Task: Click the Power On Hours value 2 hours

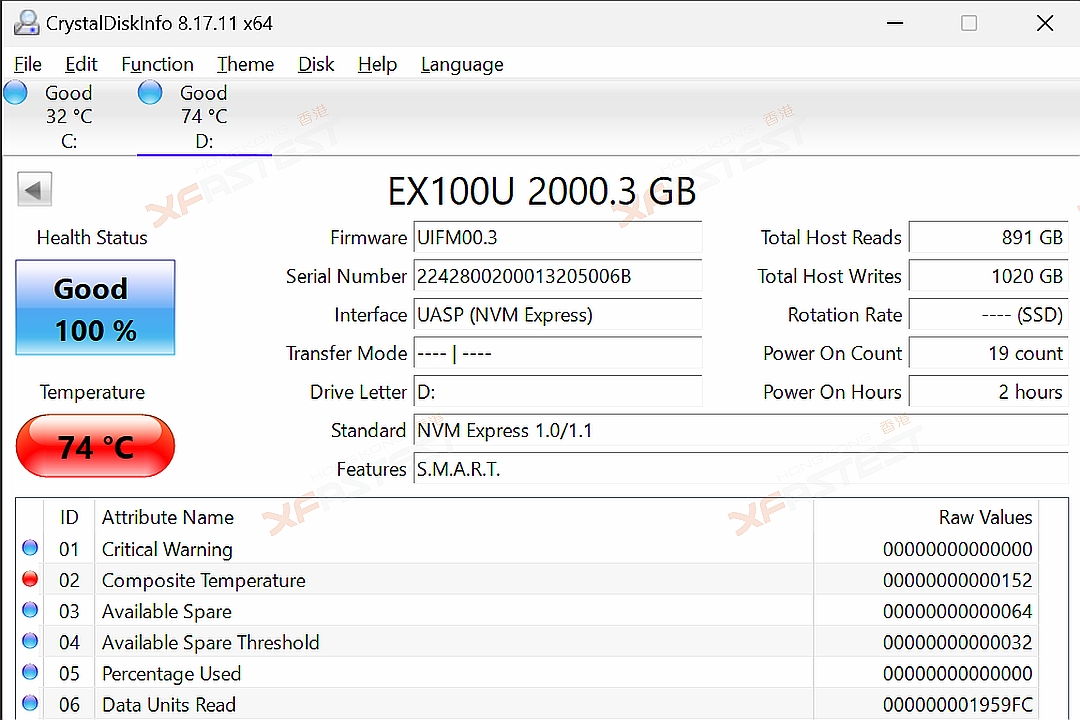Action: (988, 392)
